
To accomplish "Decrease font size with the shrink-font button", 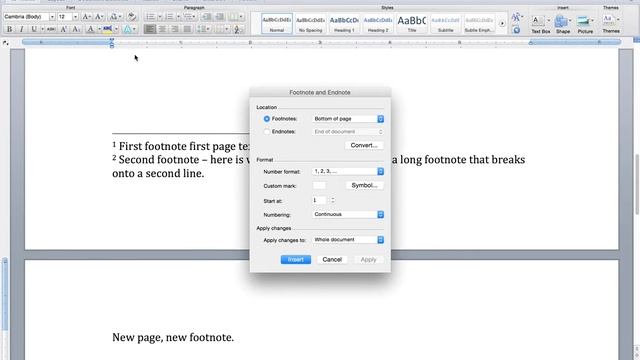I will pyautogui.click(x=99, y=17).
